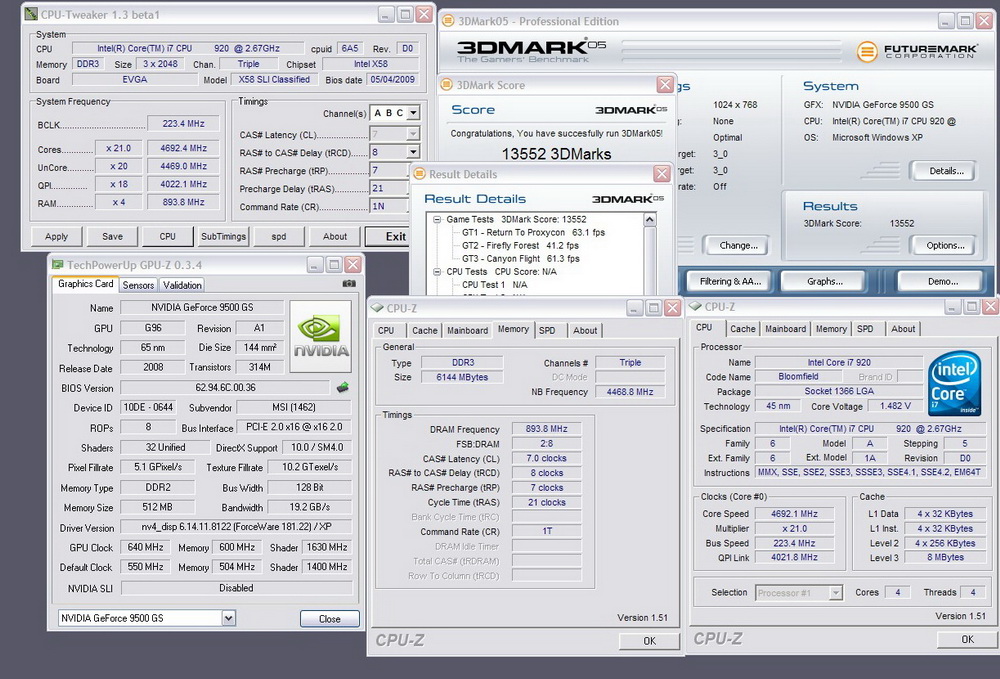
Task: Click OK in right CPU-Z window
Action: tap(967, 639)
